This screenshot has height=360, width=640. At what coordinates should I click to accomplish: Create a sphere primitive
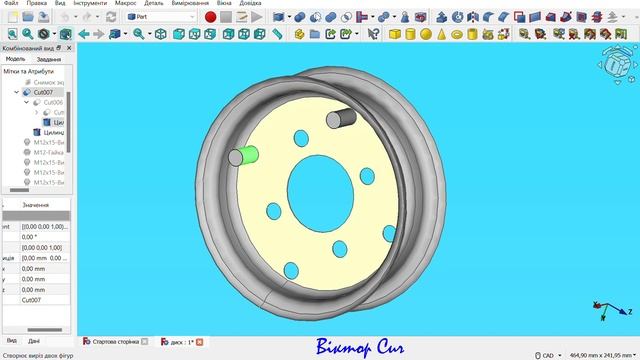click(x=426, y=34)
